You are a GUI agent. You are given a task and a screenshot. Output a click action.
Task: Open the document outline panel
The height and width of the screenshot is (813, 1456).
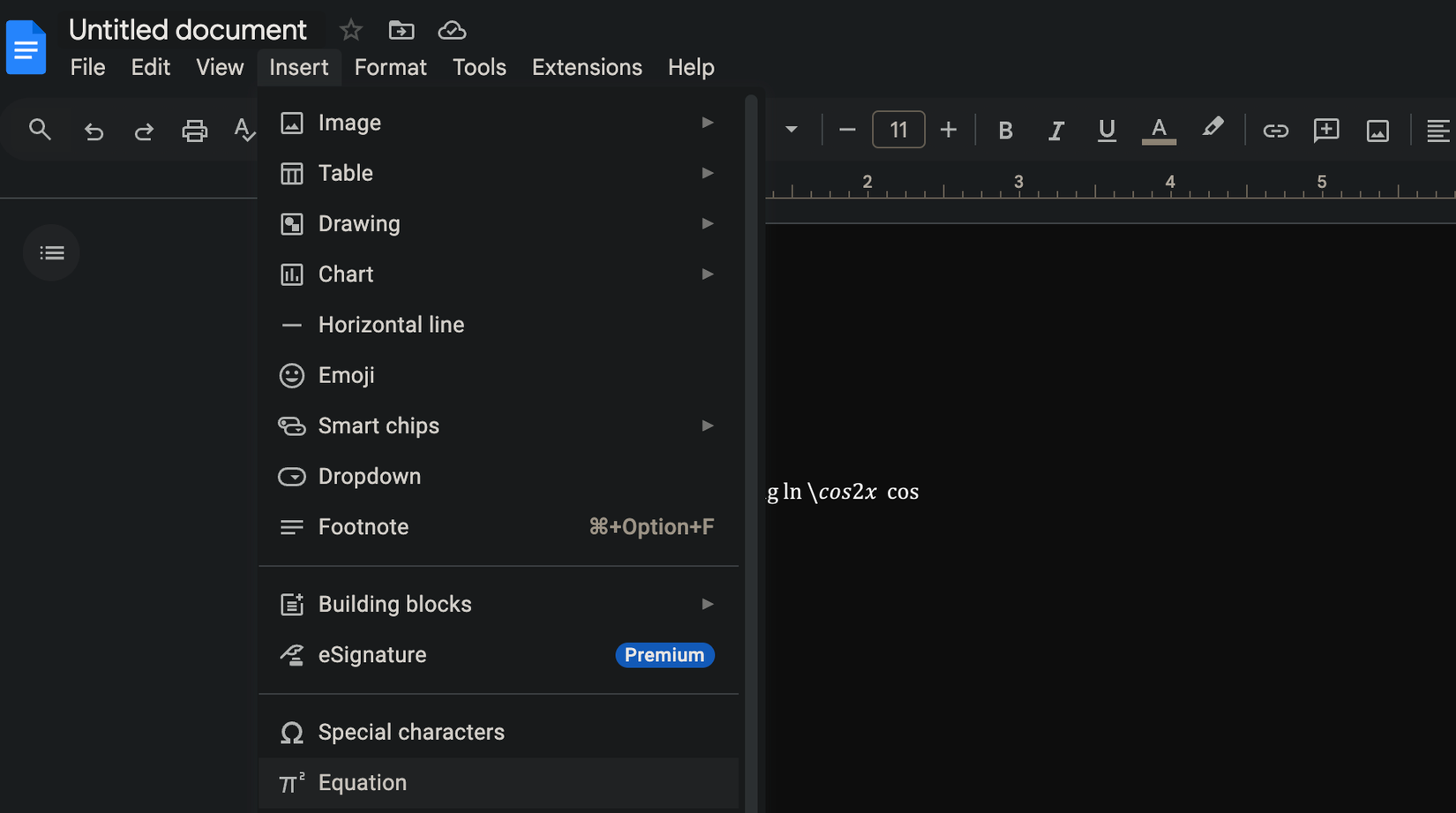(x=51, y=252)
